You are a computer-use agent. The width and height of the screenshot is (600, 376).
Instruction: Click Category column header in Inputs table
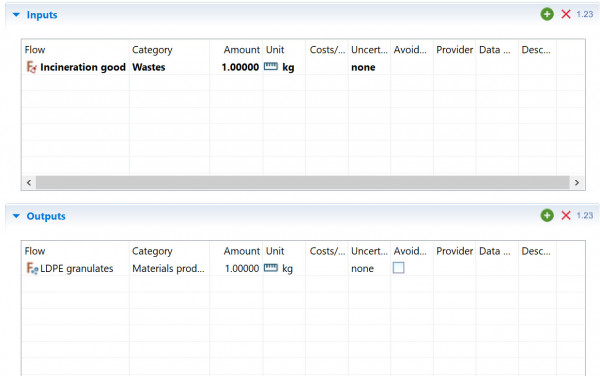click(x=152, y=50)
